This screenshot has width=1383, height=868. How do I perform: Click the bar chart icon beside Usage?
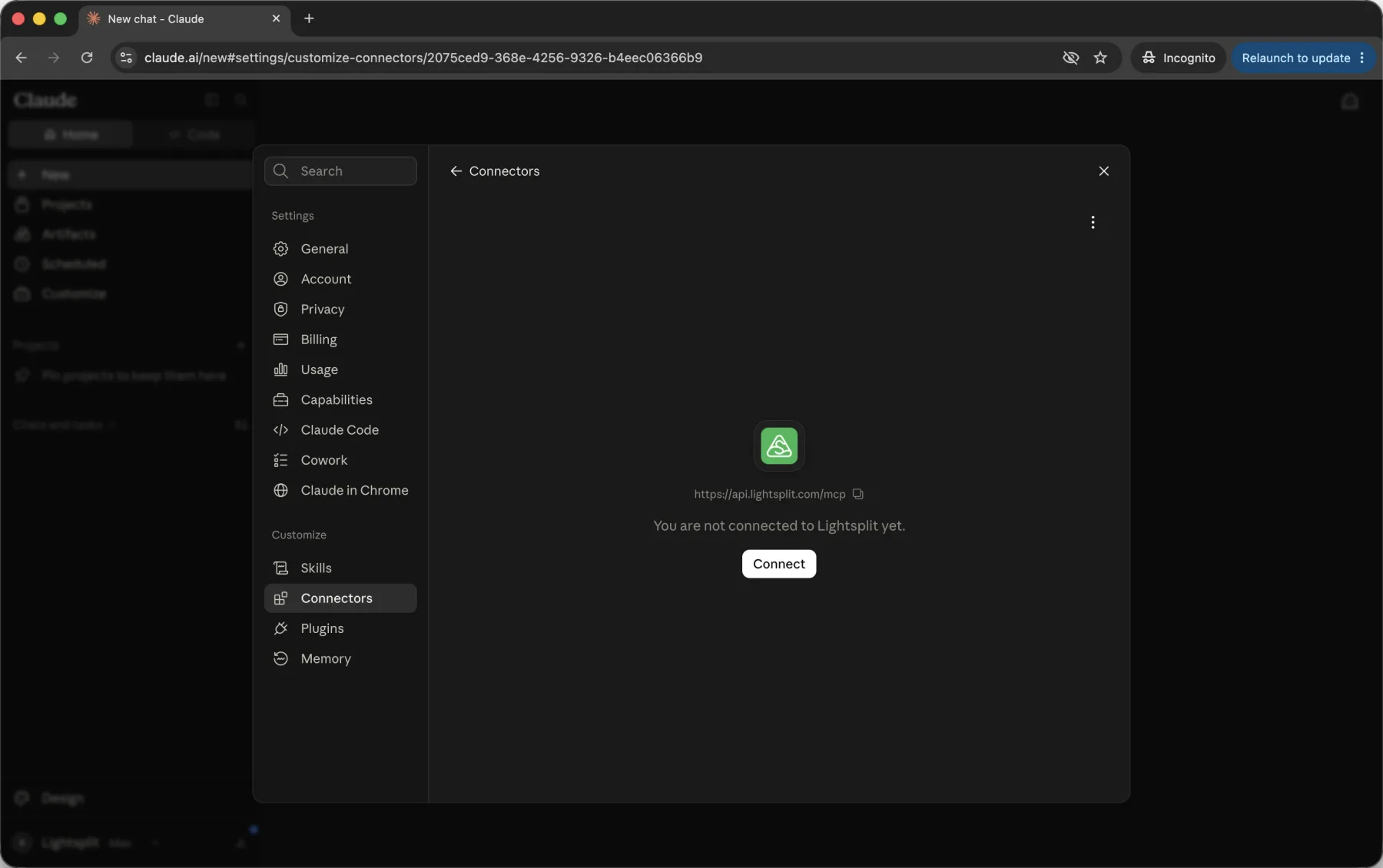280,369
